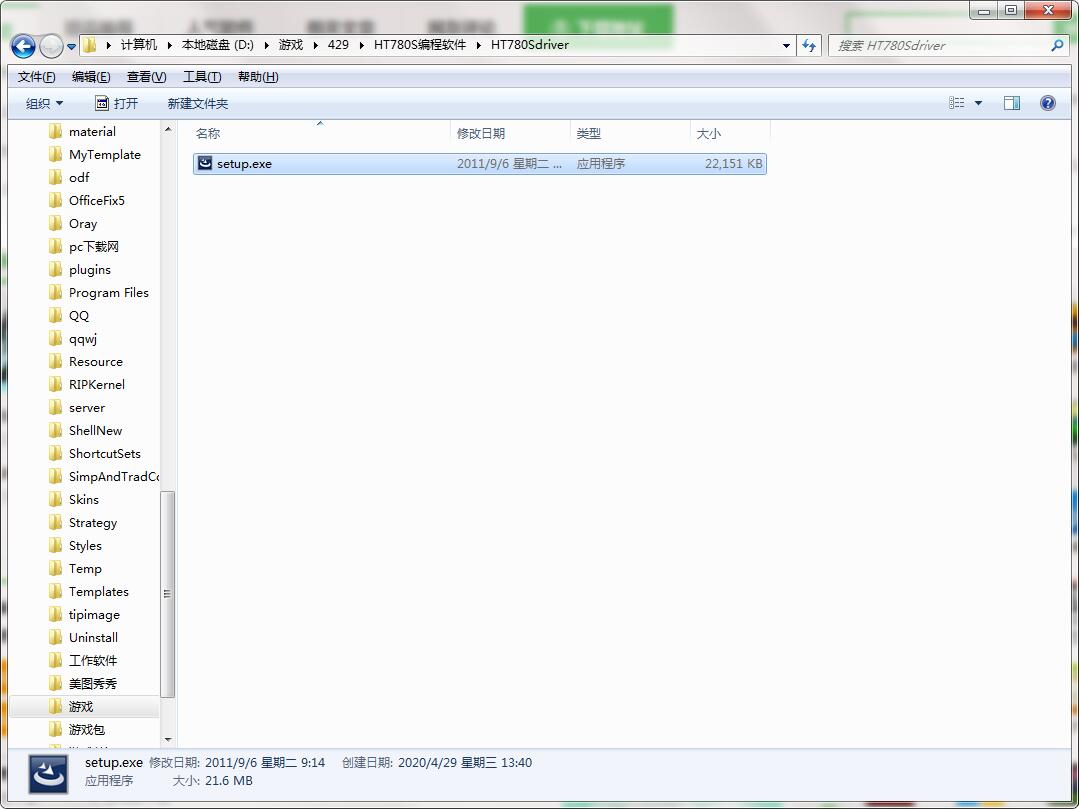Change view with the view icon
The image size is (1079, 809).
[x=957, y=103]
